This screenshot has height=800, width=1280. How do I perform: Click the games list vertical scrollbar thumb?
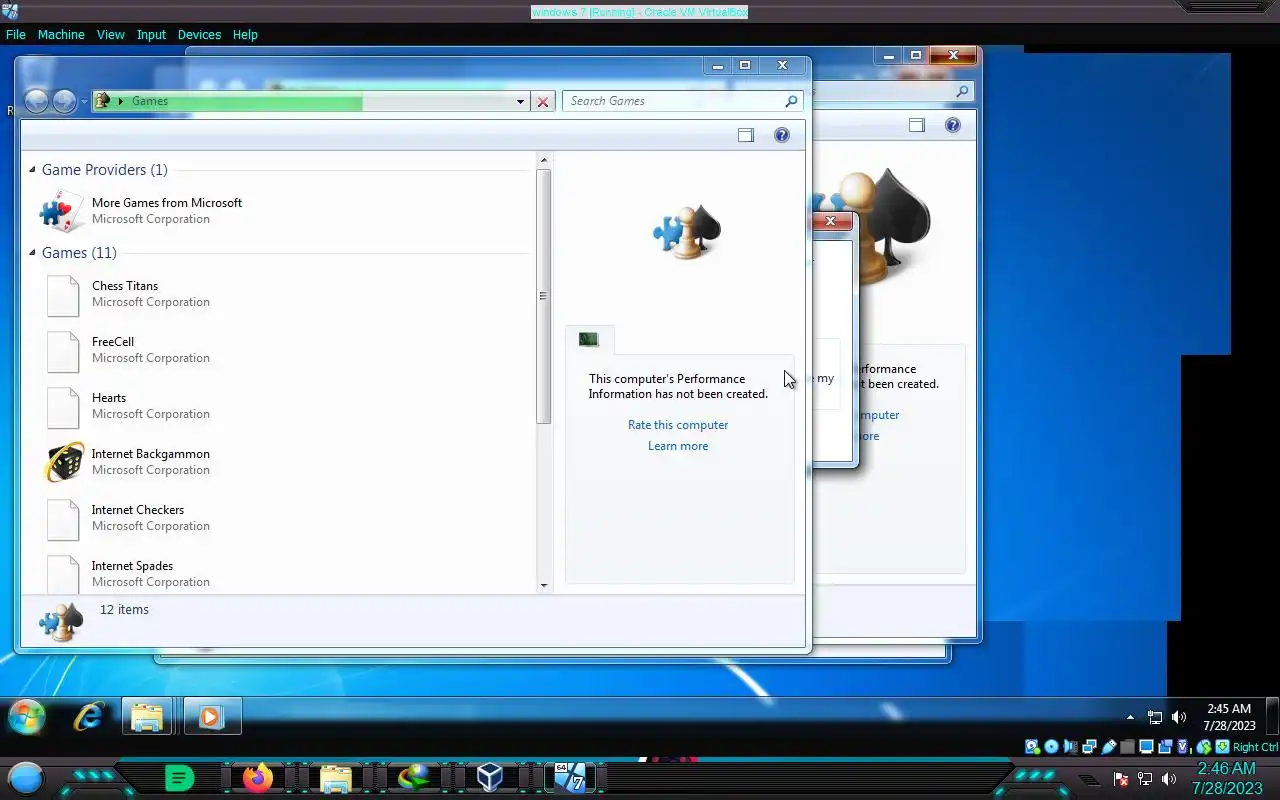(544, 296)
